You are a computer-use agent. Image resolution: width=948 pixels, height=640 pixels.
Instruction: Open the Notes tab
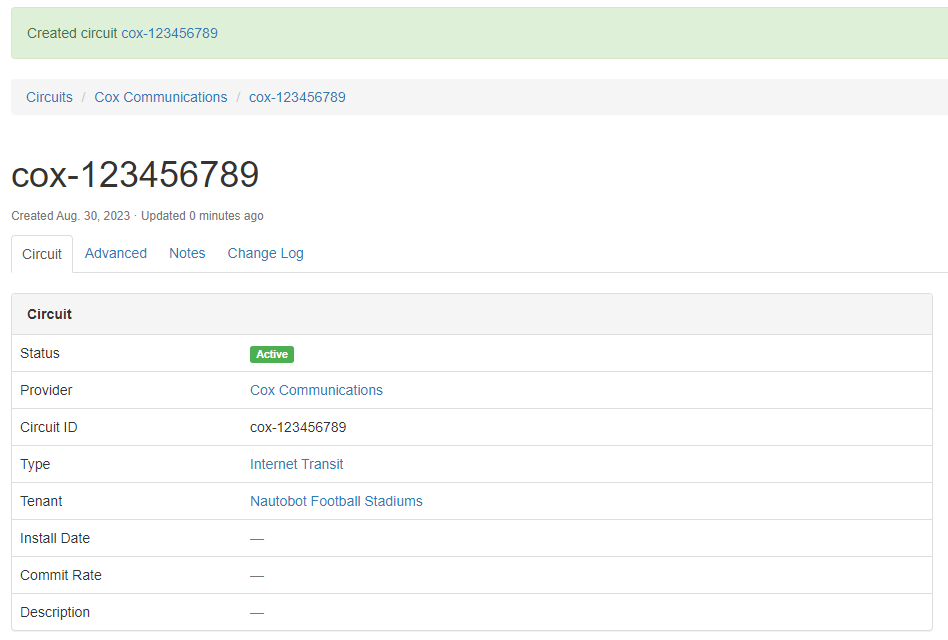pos(187,253)
